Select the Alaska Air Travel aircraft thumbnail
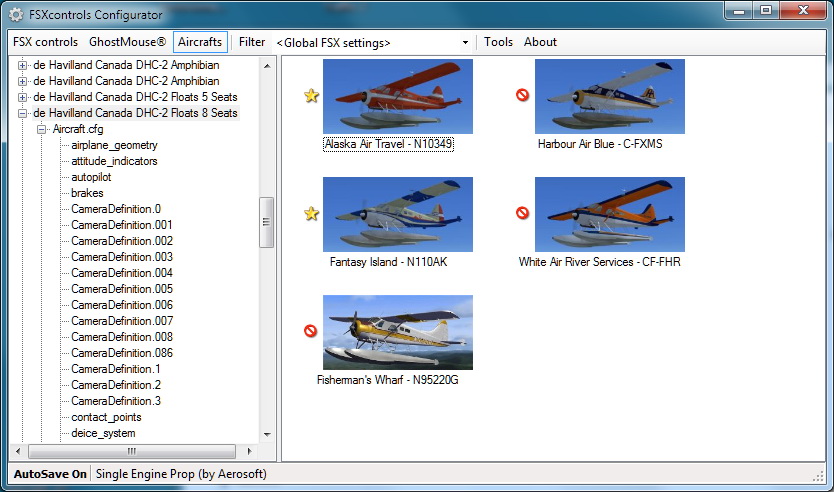The height and width of the screenshot is (492, 834). point(398,96)
